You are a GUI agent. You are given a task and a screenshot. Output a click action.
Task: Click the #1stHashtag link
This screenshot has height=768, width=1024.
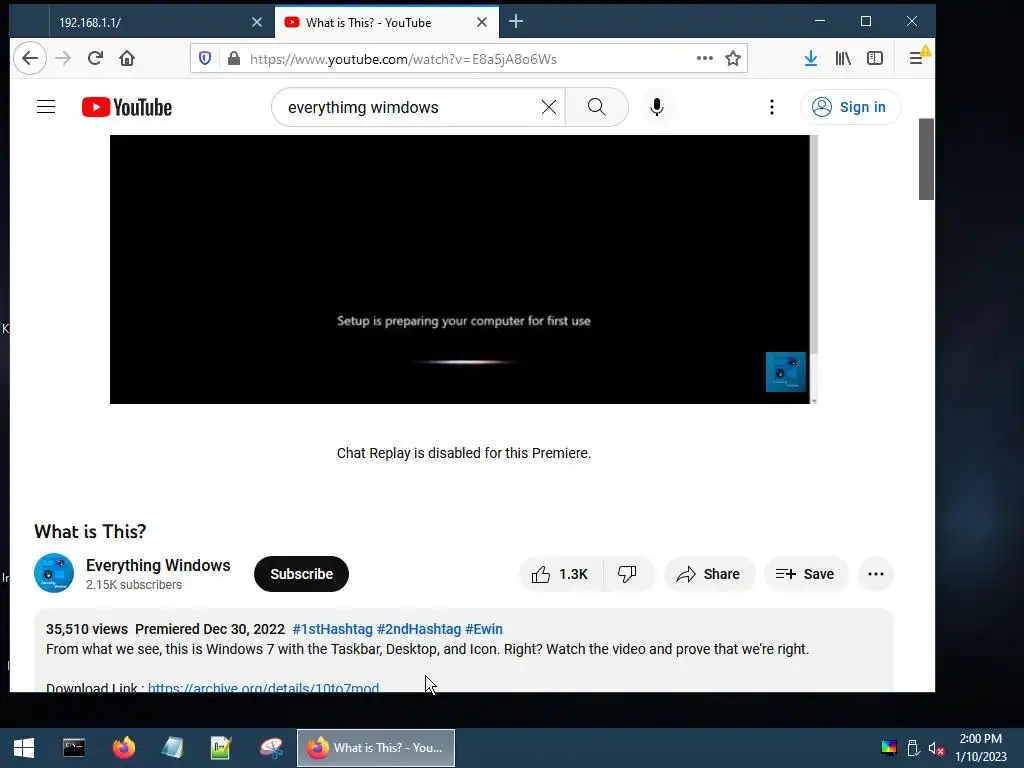332,629
